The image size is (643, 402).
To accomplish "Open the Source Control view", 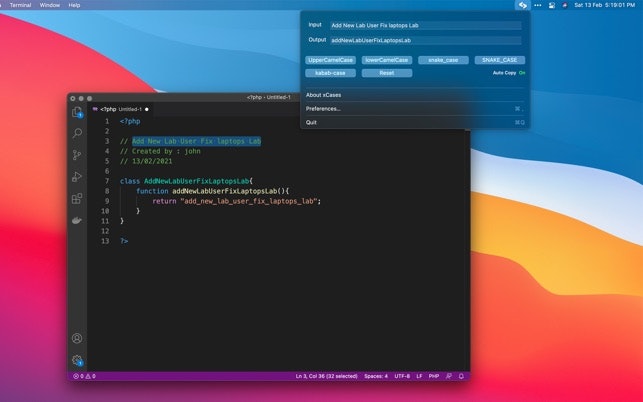I will tap(77, 155).
